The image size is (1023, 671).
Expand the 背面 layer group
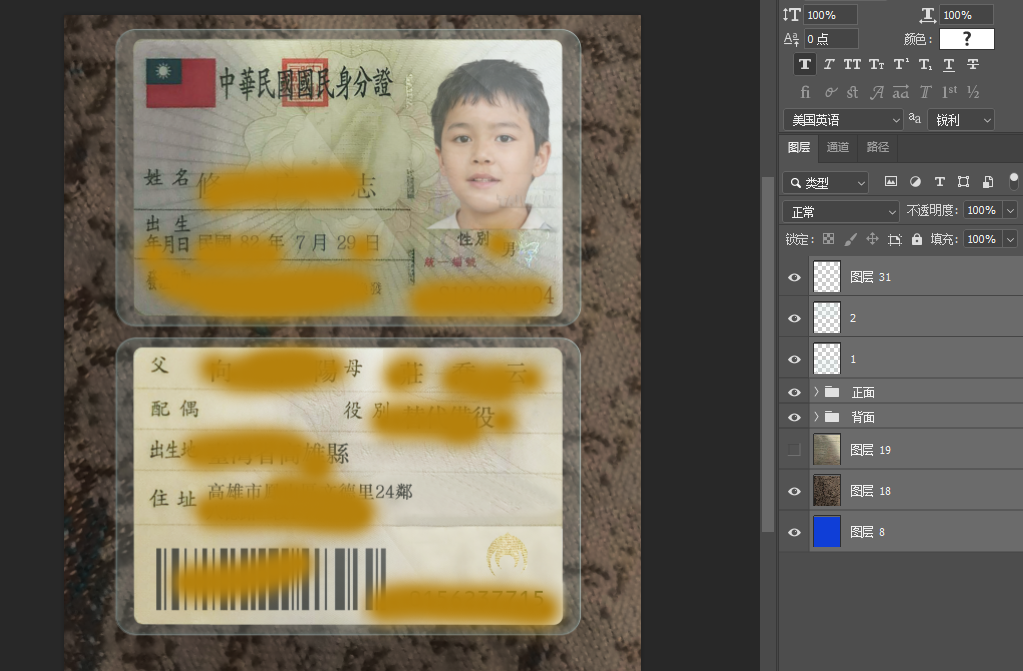coord(816,416)
